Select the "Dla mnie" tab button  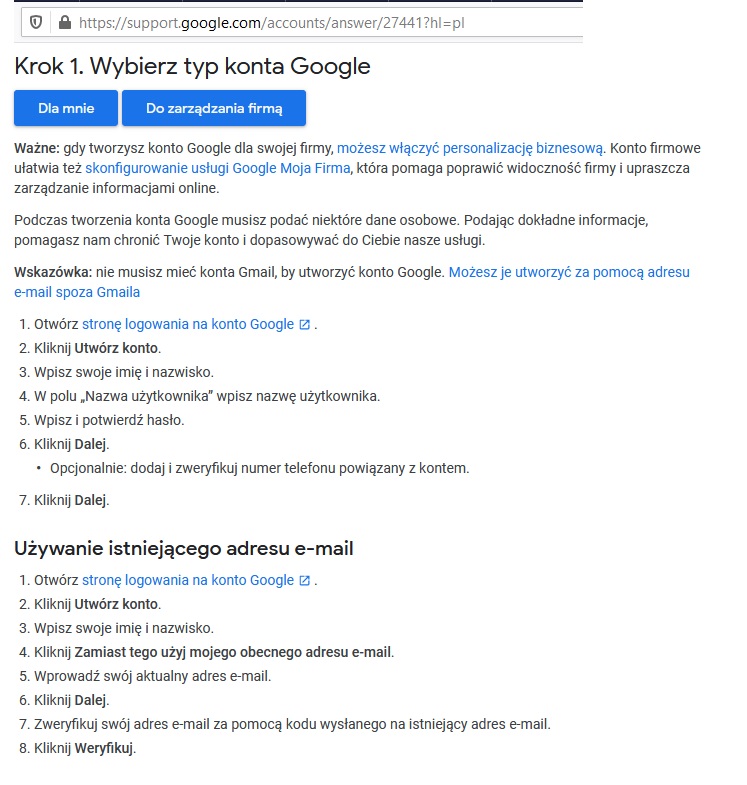[65, 108]
